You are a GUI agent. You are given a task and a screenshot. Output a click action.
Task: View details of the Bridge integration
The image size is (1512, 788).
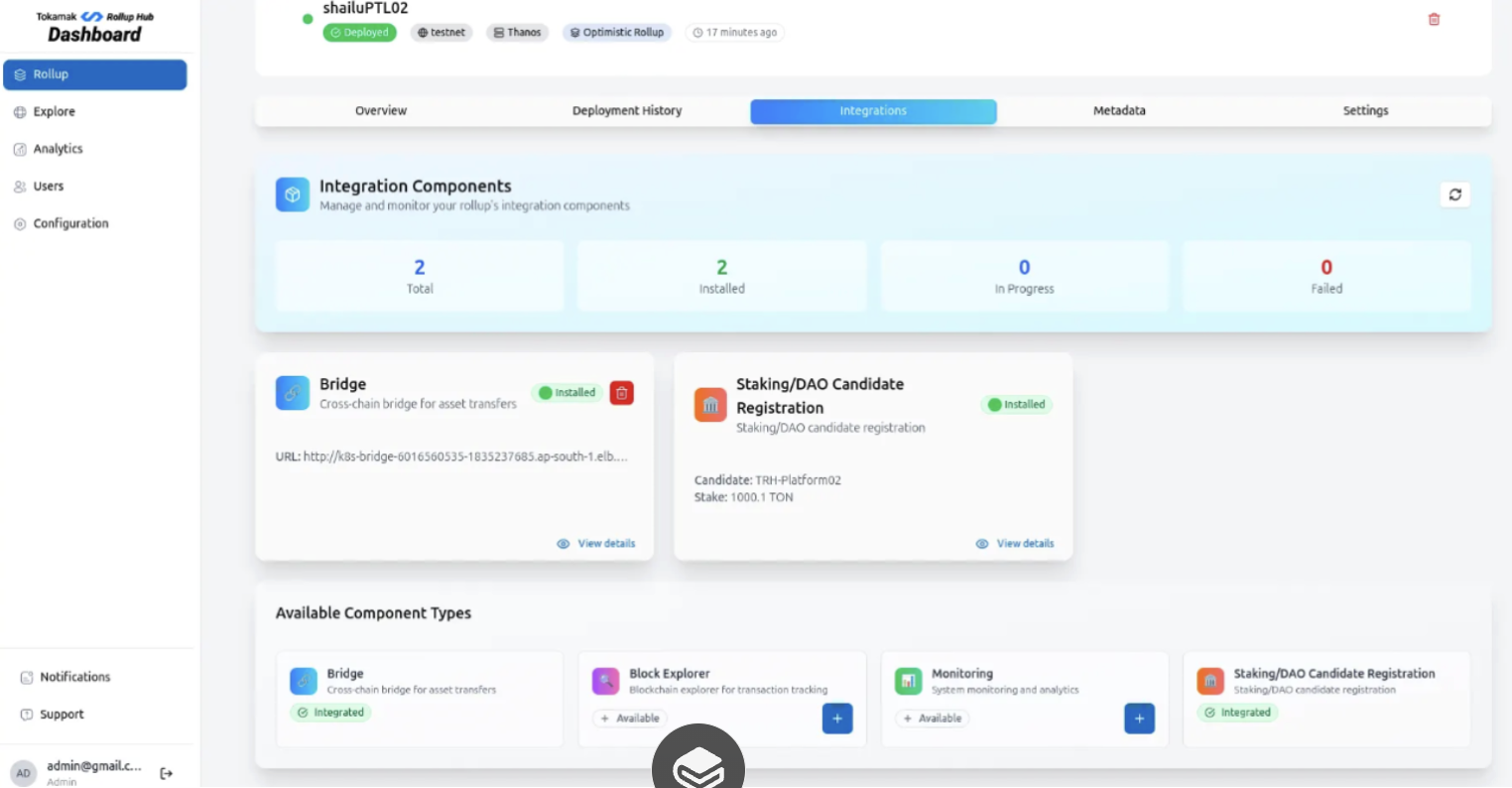coord(597,544)
